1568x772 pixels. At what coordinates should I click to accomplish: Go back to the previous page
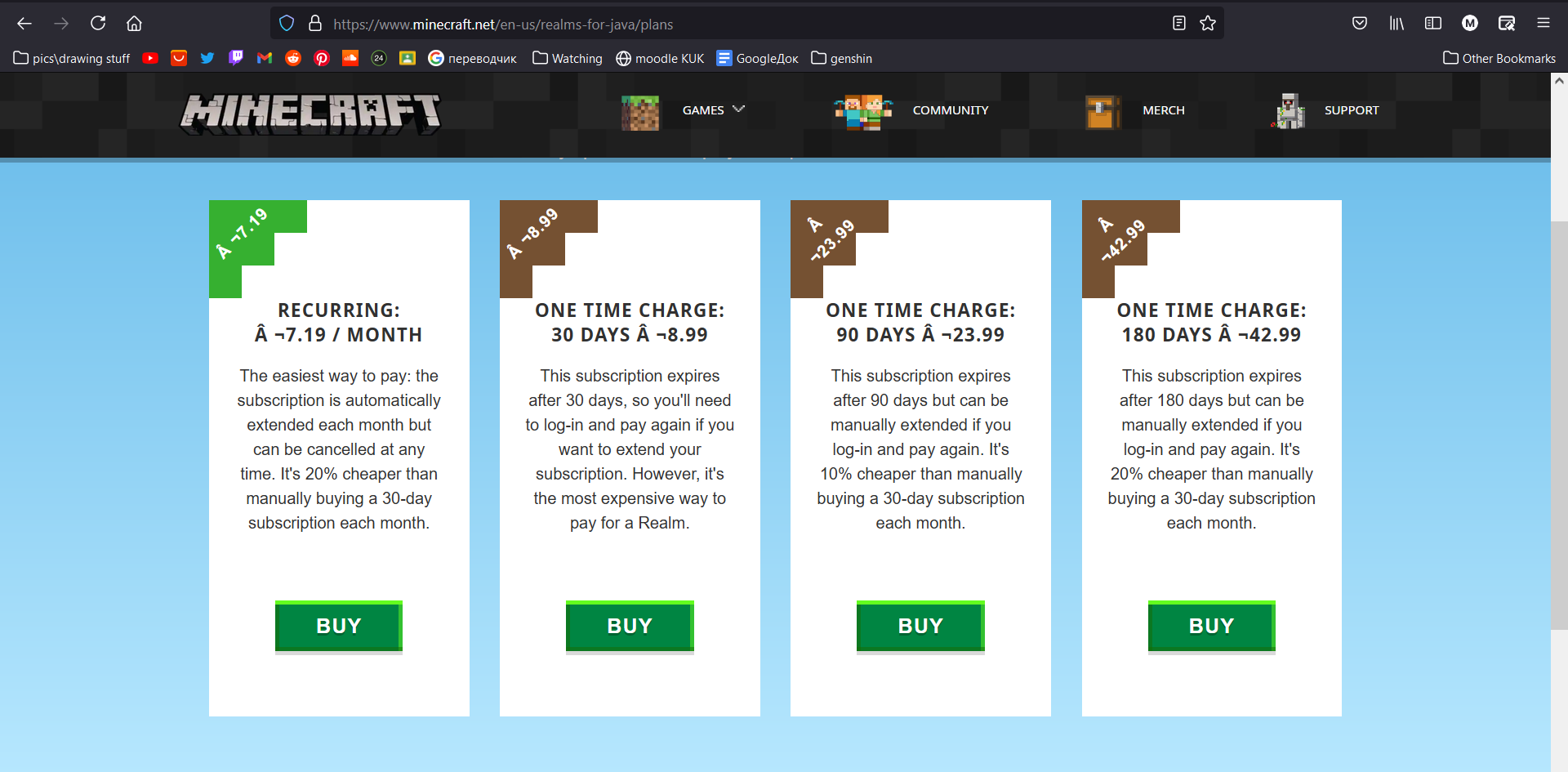(x=24, y=24)
